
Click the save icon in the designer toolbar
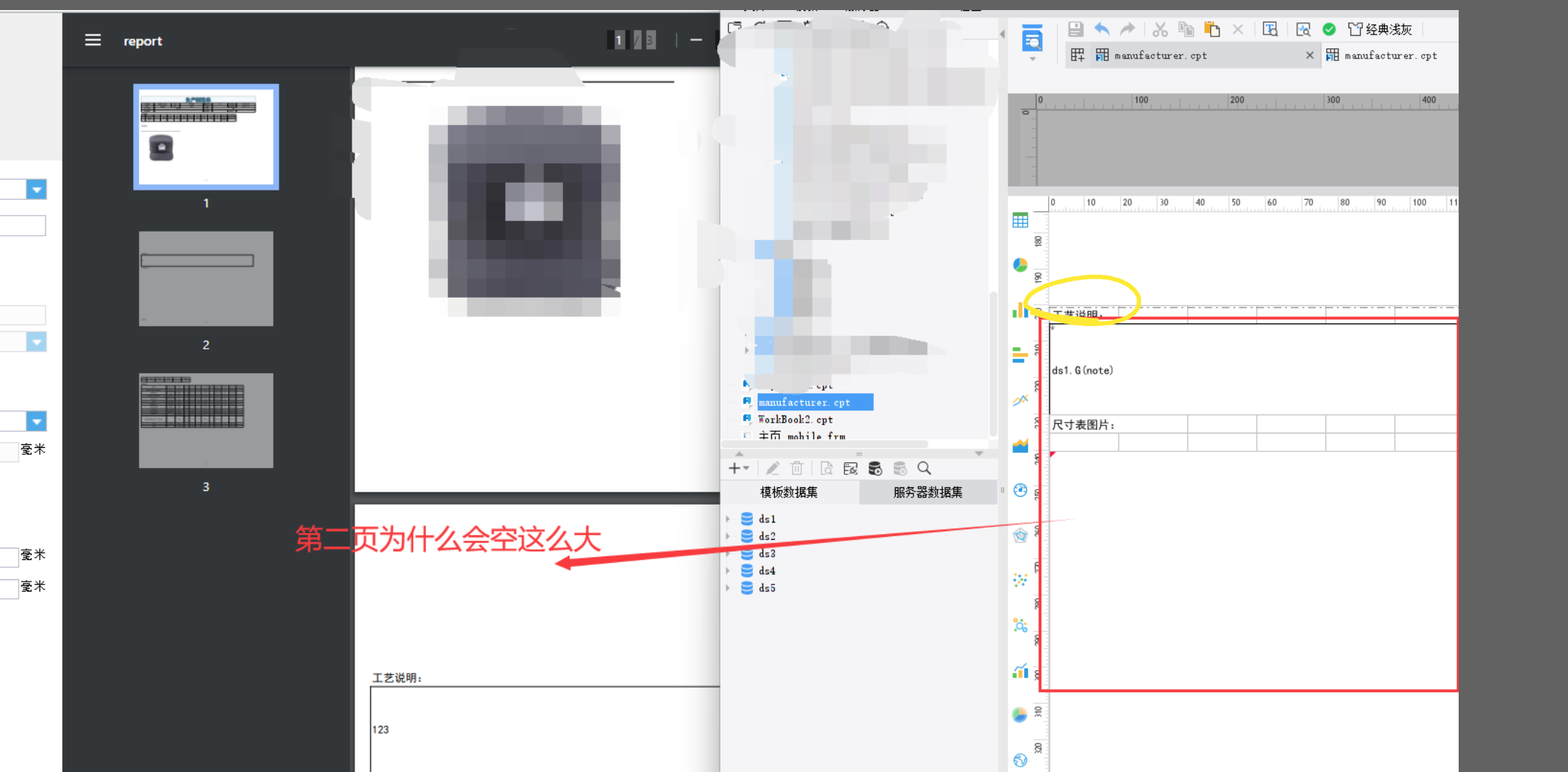[x=1075, y=29]
